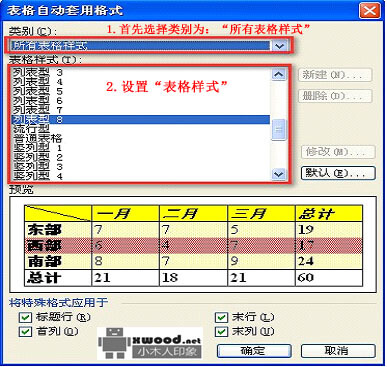Click the 19 cell in preview
387x367 pixels.
(x=329, y=230)
